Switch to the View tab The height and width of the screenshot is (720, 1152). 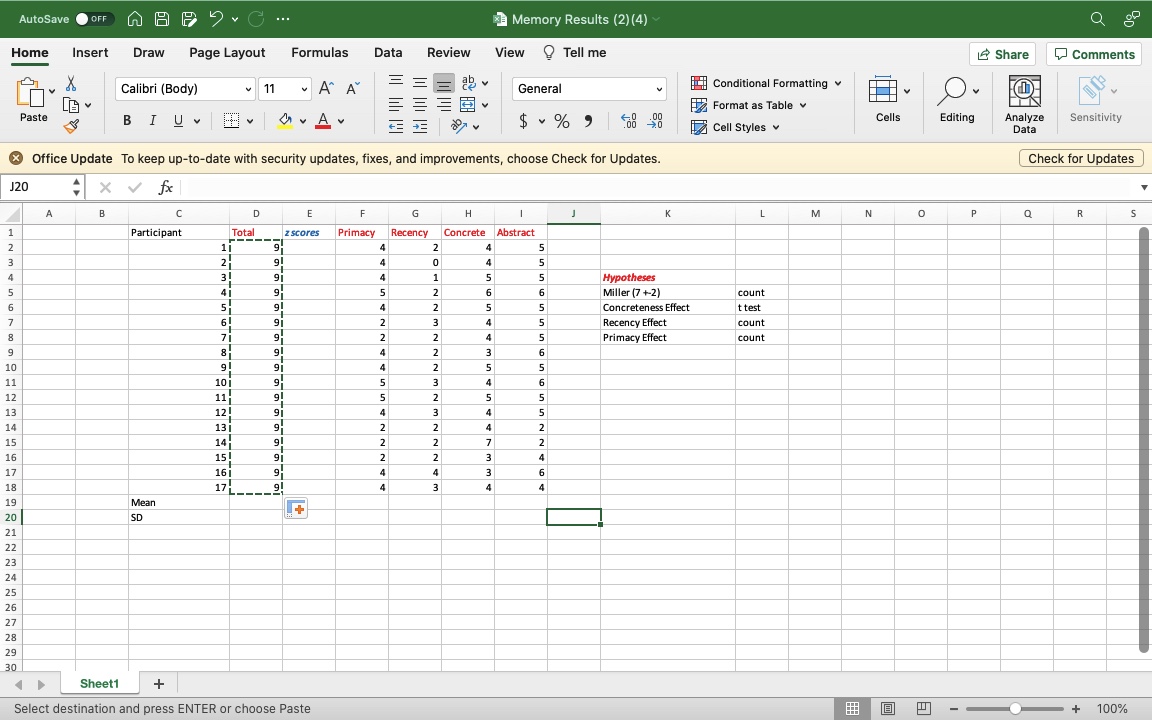point(509,52)
